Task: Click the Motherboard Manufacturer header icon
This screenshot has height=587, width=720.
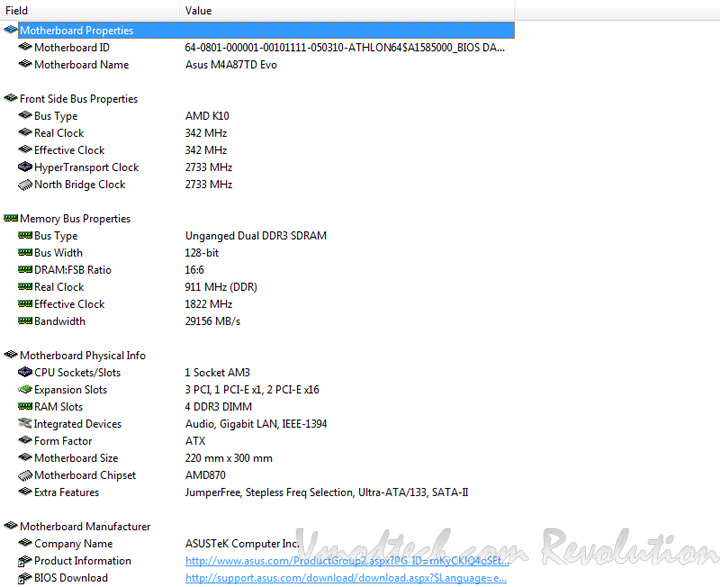Action: pyautogui.click(x=11, y=525)
